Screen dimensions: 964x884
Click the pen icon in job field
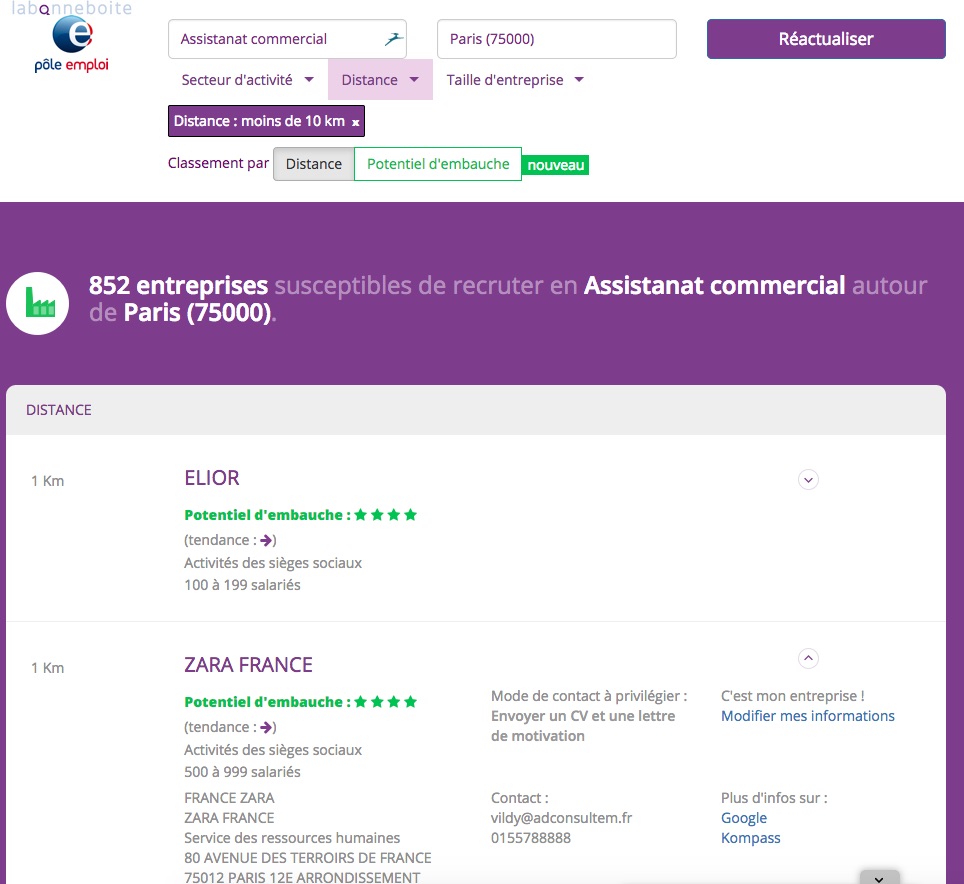pos(393,39)
